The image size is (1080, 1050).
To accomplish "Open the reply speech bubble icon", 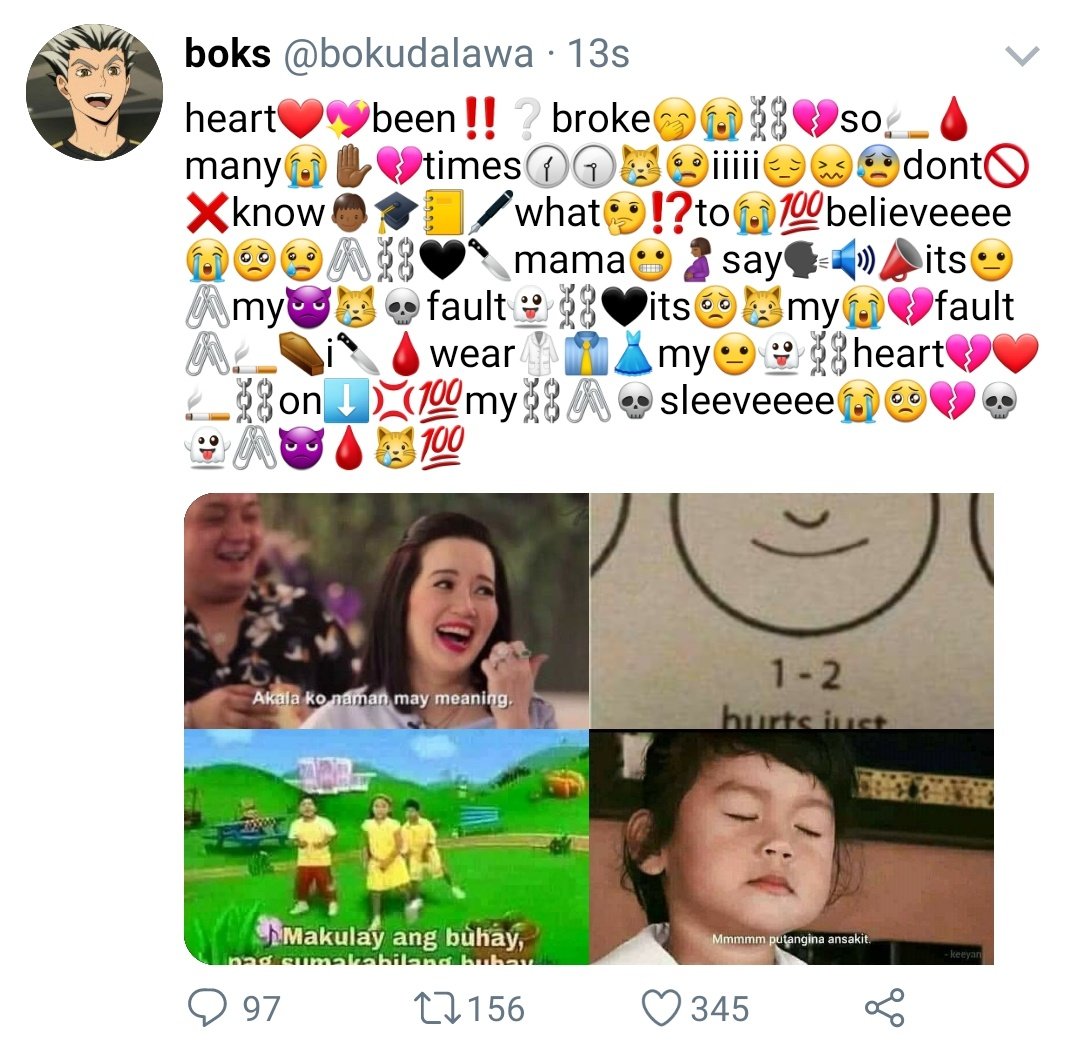I will click(x=207, y=1007).
